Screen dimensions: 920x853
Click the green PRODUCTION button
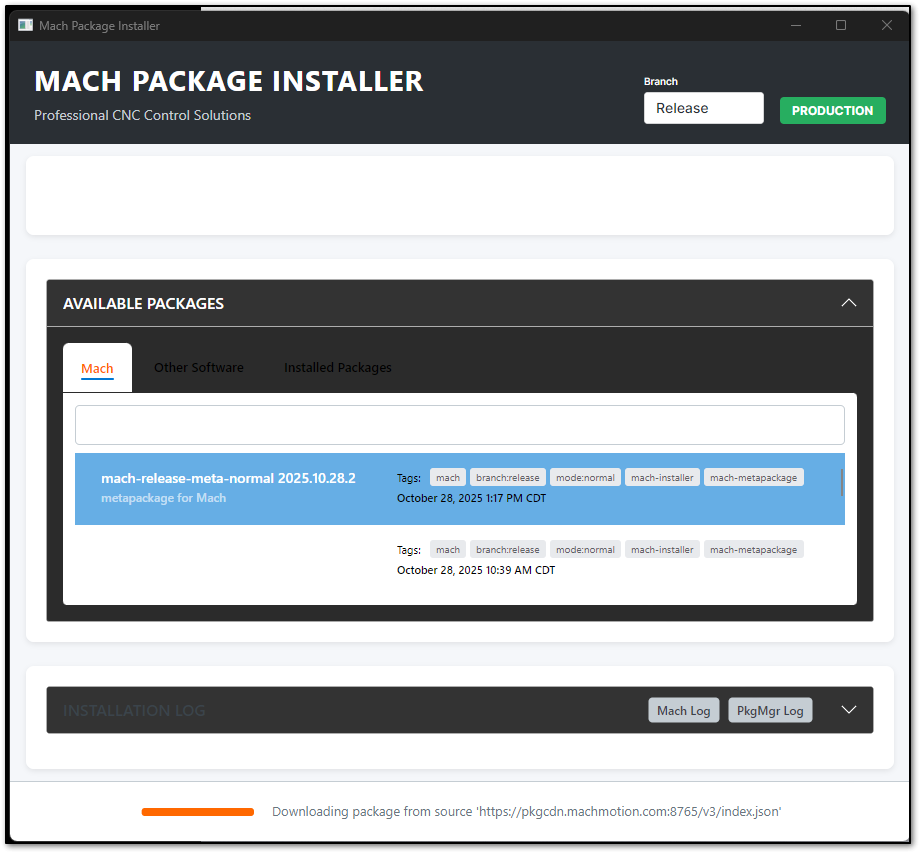pyautogui.click(x=832, y=110)
